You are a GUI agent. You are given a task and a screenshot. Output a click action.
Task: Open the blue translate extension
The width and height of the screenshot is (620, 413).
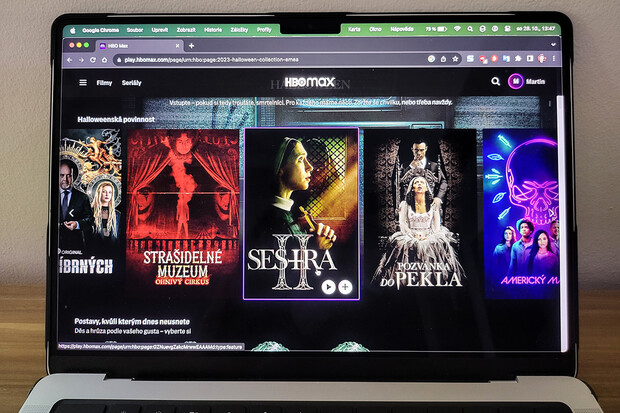(506, 59)
